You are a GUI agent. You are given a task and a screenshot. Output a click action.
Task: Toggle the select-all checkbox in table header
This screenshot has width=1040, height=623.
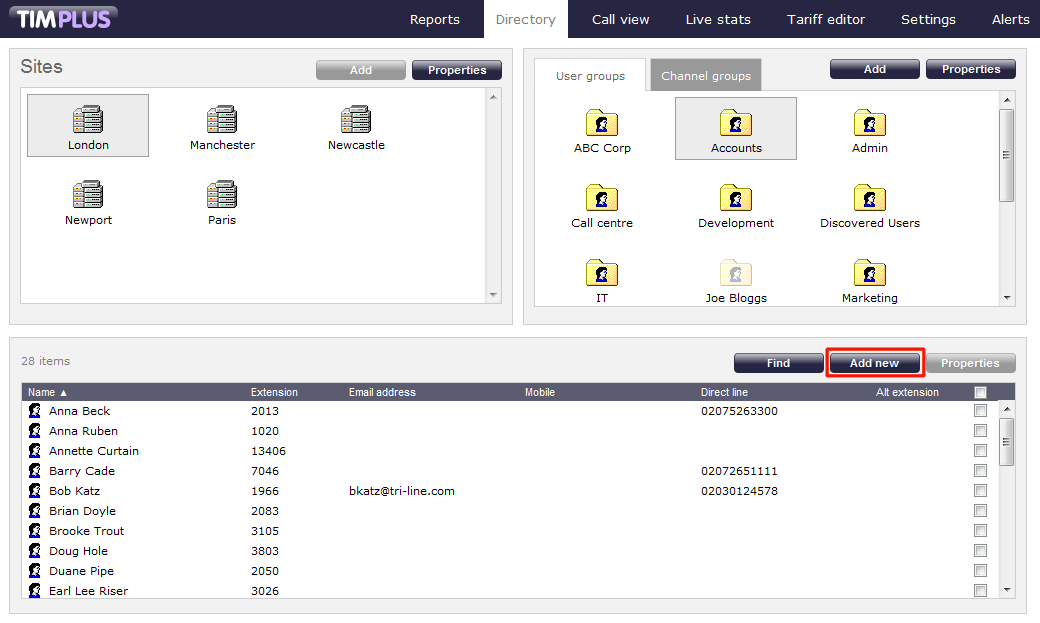[x=980, y=392]
